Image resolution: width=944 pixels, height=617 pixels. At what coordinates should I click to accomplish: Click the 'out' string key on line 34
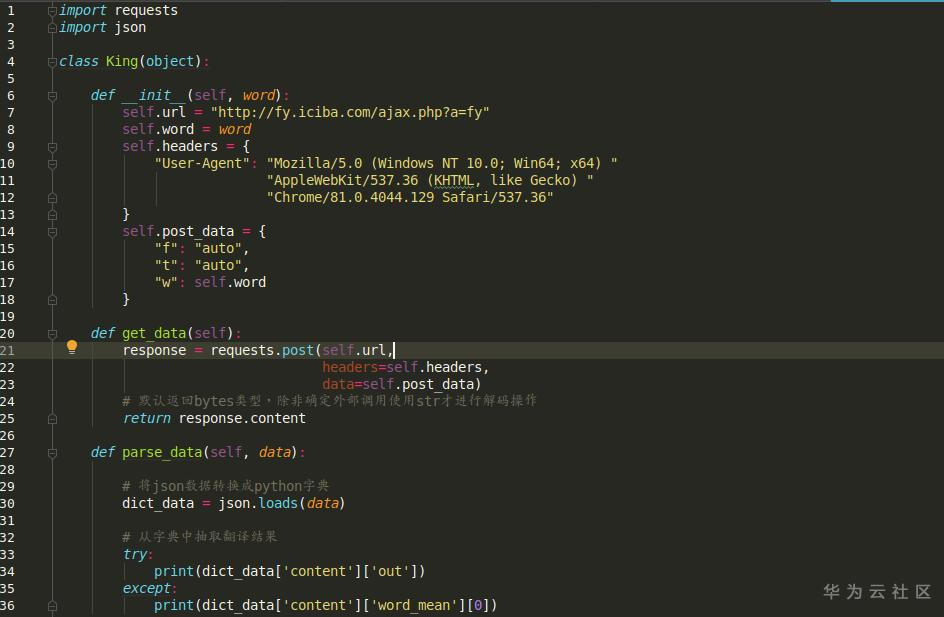click(x=390, y=571)
